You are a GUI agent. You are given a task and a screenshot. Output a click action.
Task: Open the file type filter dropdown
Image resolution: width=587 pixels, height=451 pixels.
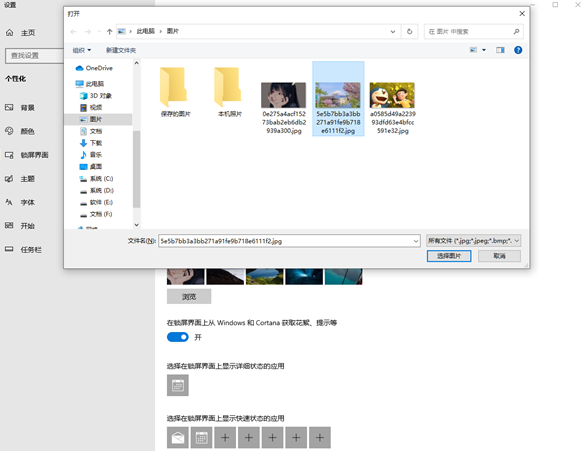(474, 241)
